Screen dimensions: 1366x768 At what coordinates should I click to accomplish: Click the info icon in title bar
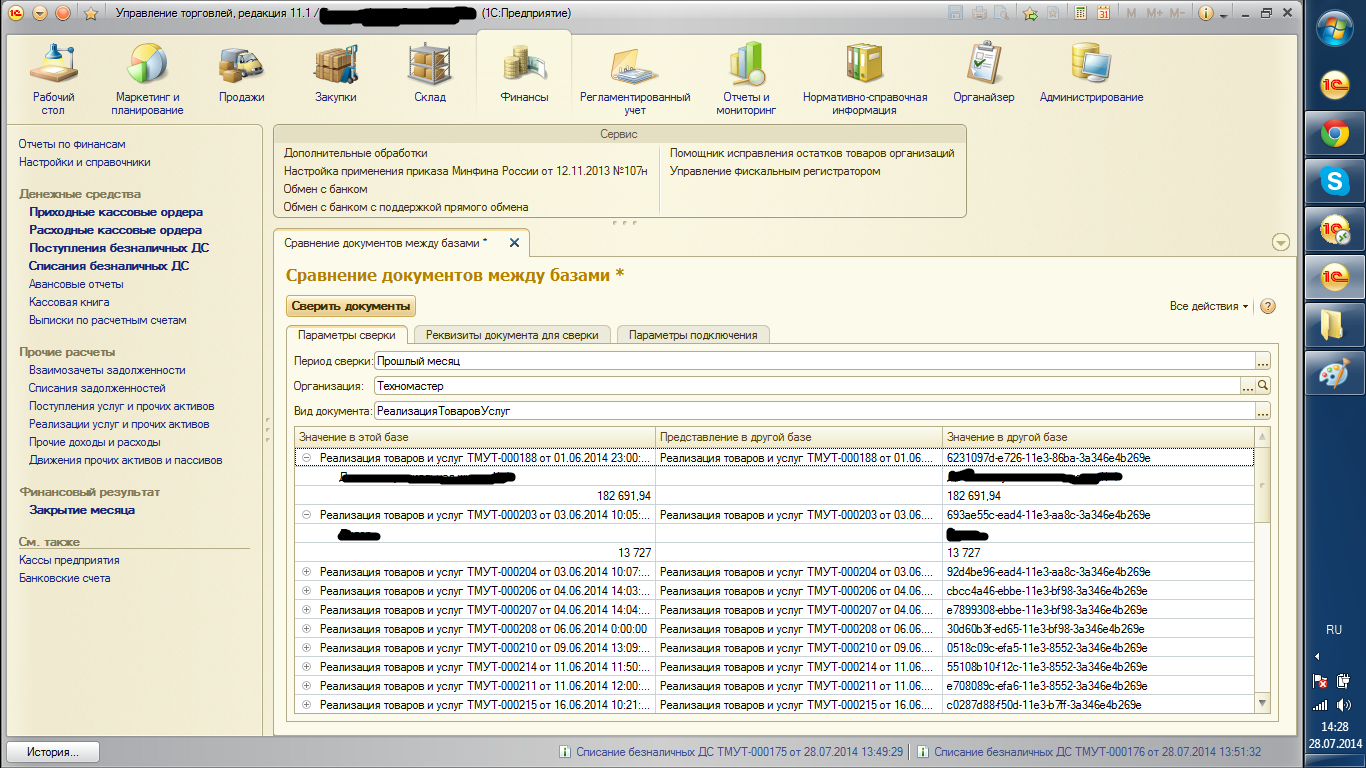[1205, 13]
